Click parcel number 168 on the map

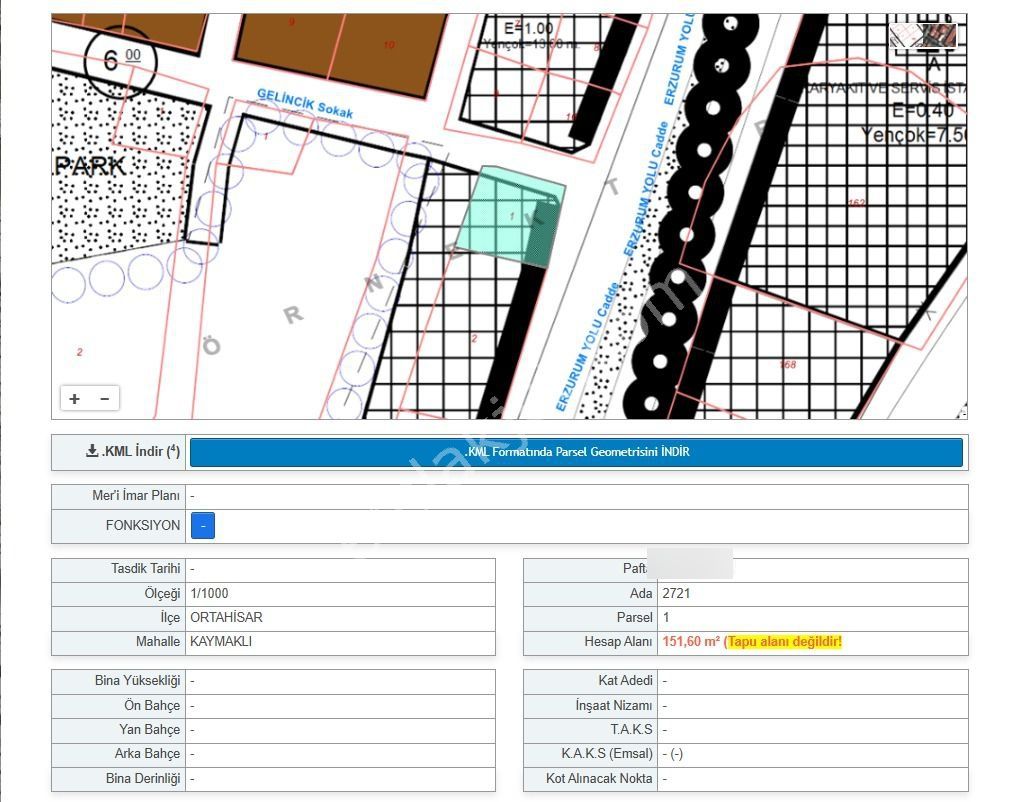788,364
